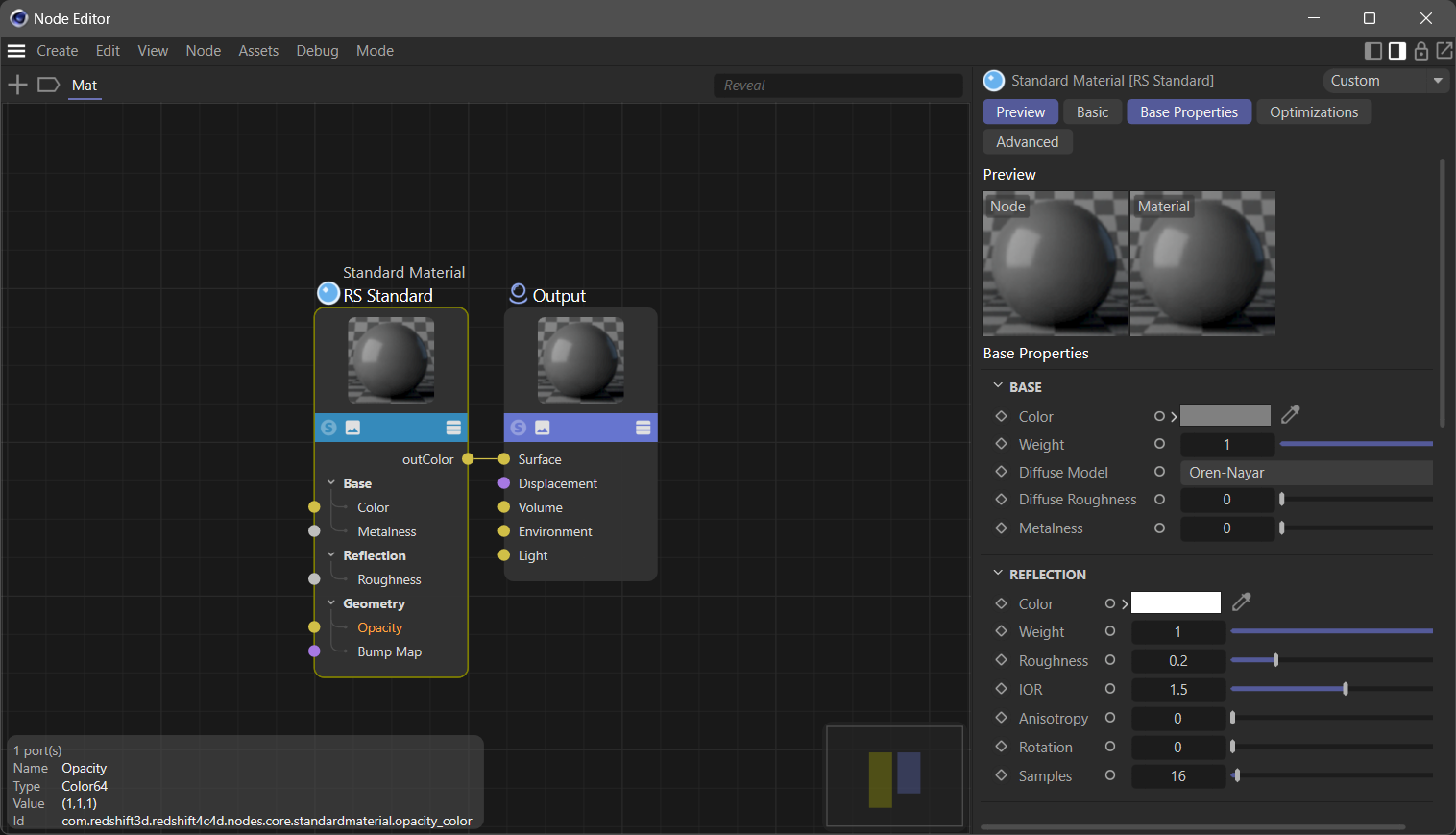The height and width of the screenshot is (835, 1456).
Task: Open the Create menu
Action: [x=58, y=51]
